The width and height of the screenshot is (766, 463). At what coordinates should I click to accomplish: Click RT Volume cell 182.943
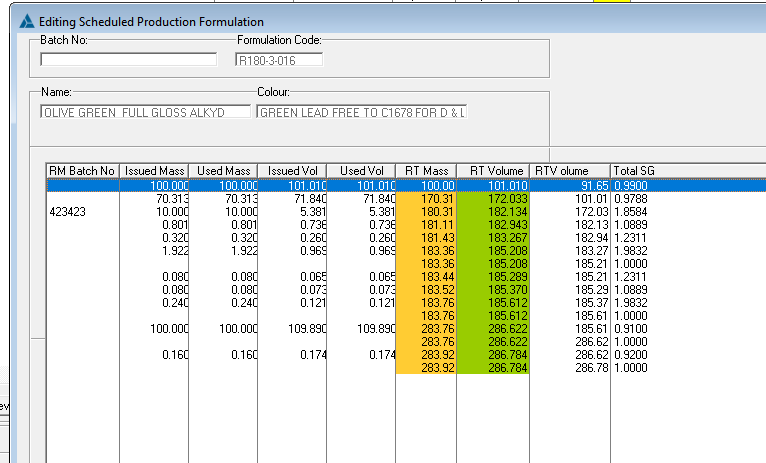[x=493, y=225]
